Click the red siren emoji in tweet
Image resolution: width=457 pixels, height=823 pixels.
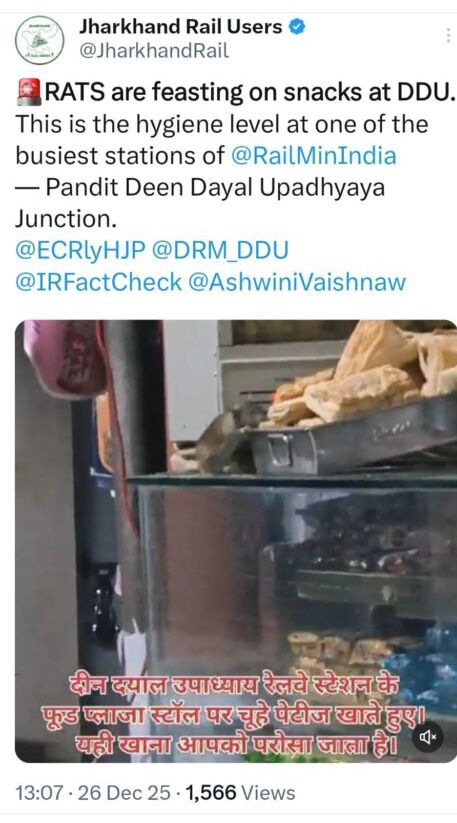(x=28, y=93)
